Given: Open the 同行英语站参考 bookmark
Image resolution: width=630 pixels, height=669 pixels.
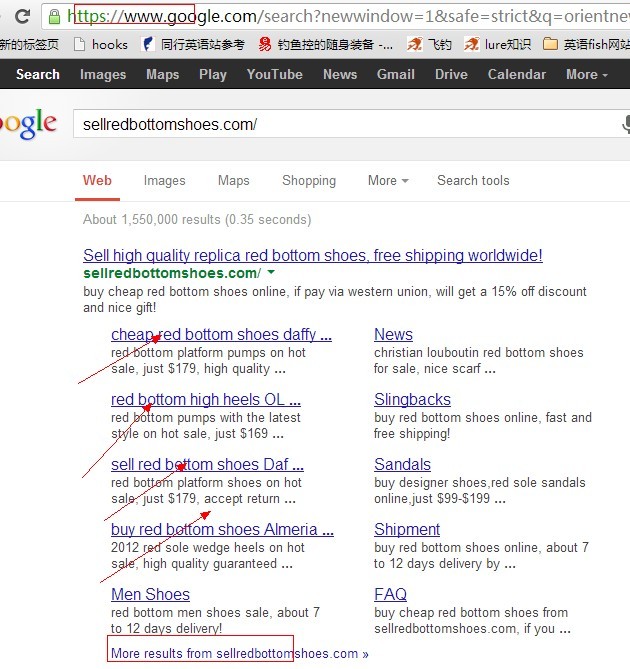Looking at the screenshot, I should [194, 44].
